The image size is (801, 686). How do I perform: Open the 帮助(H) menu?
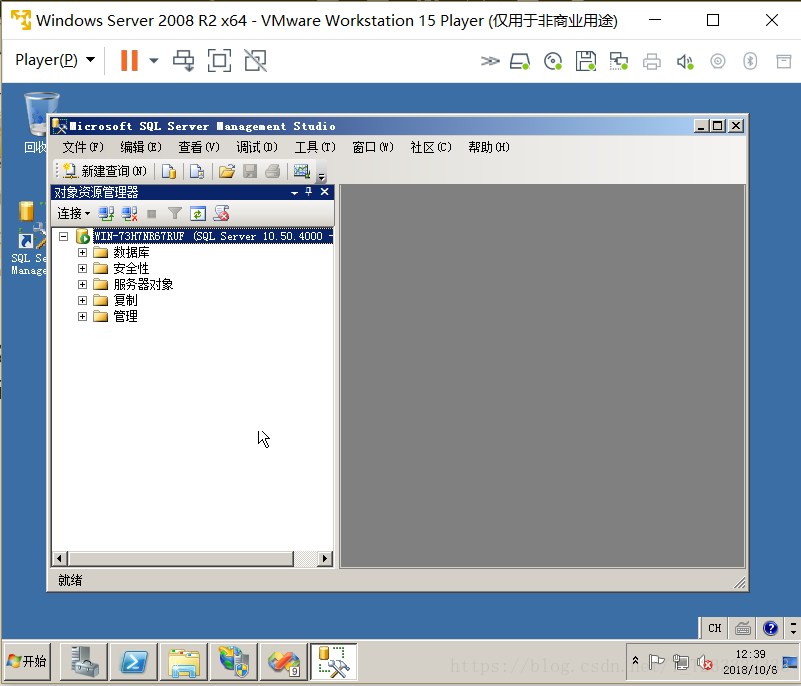tap(489, 147)
